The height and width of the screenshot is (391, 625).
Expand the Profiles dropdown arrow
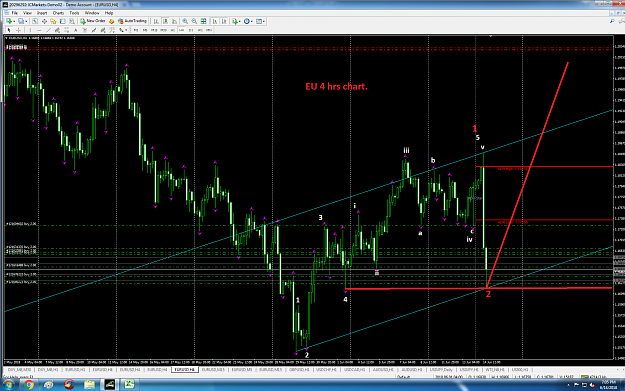click(26, 21)
